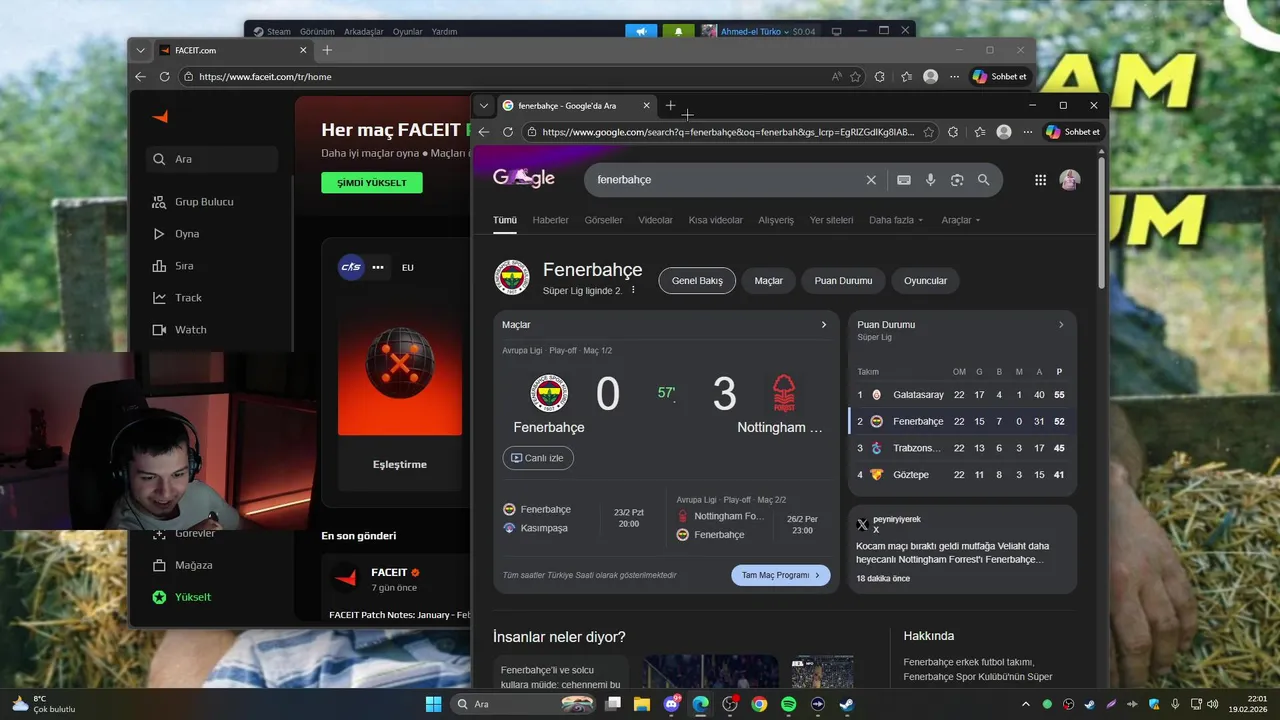This screenshot has height=720, width=1280.
Task: Open the Google apps grid icon
Action: click(1040, 180)
